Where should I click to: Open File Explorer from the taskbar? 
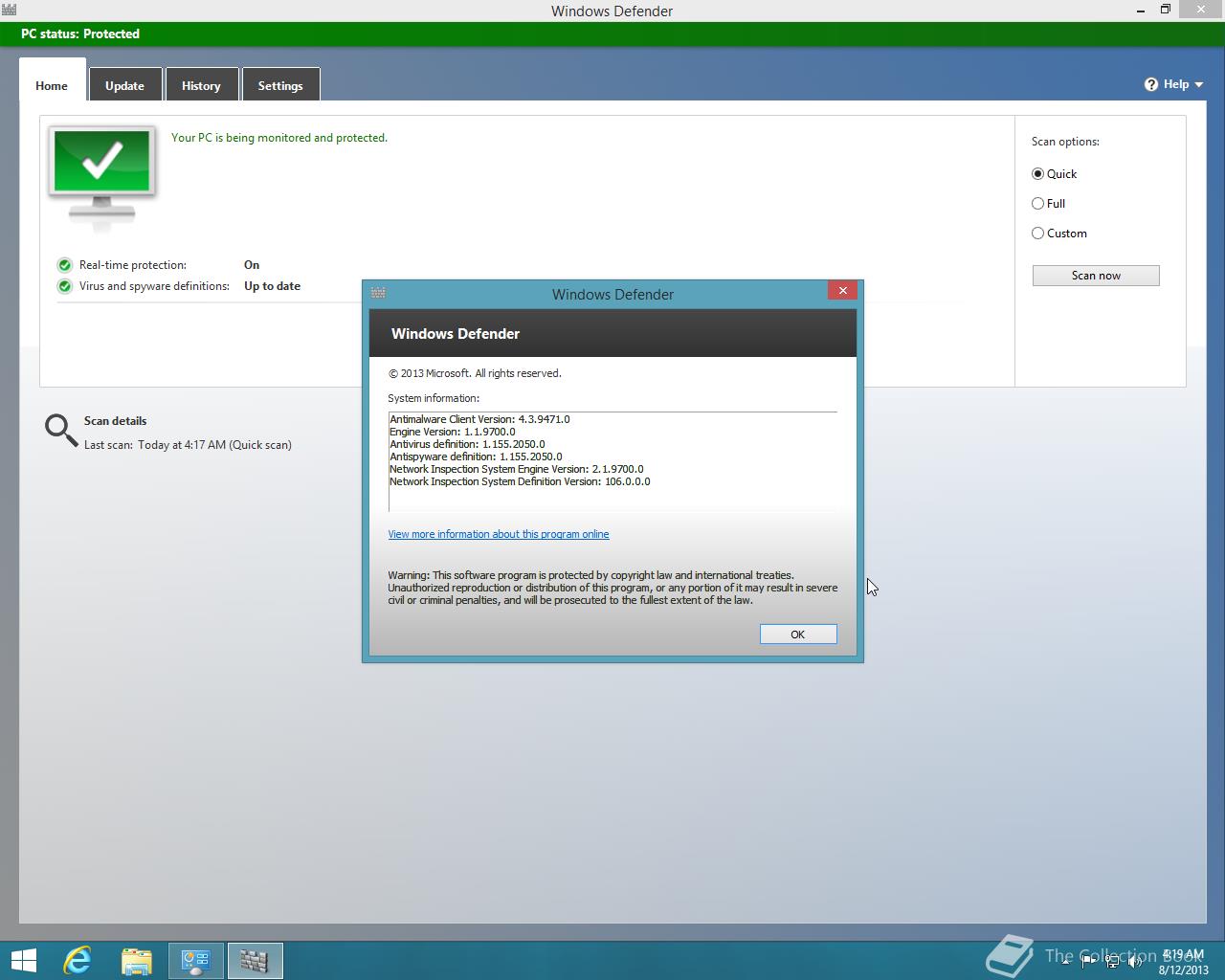137,960
